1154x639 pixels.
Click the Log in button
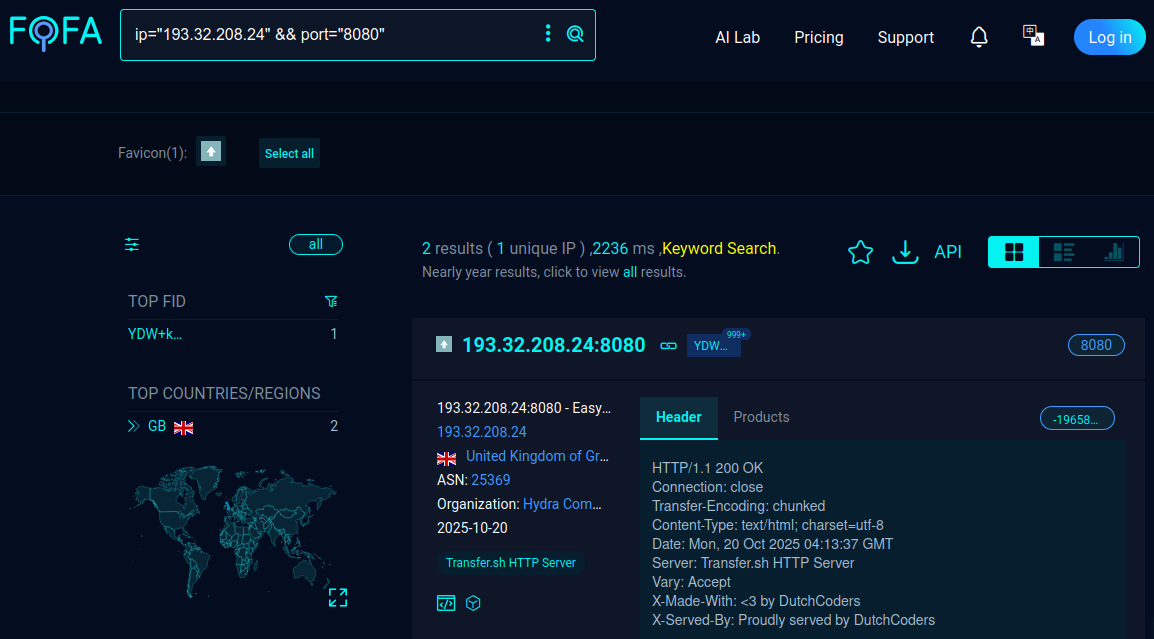point(1109,37)
